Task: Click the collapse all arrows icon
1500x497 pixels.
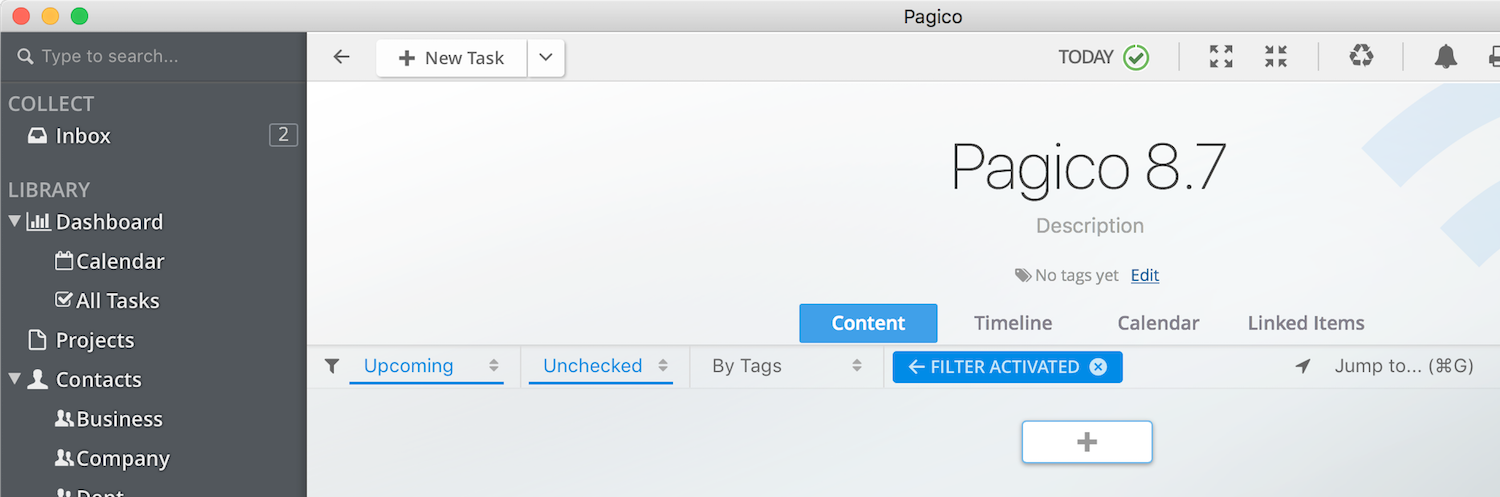Action: pos(1276,57)
